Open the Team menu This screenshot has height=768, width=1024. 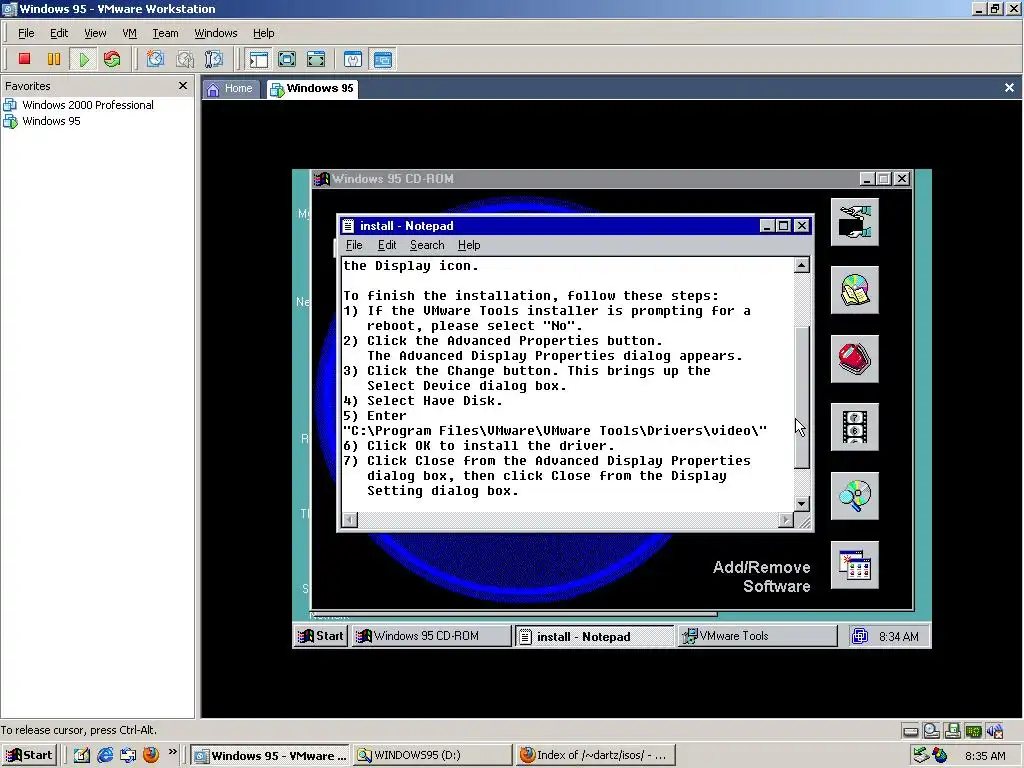165,33
